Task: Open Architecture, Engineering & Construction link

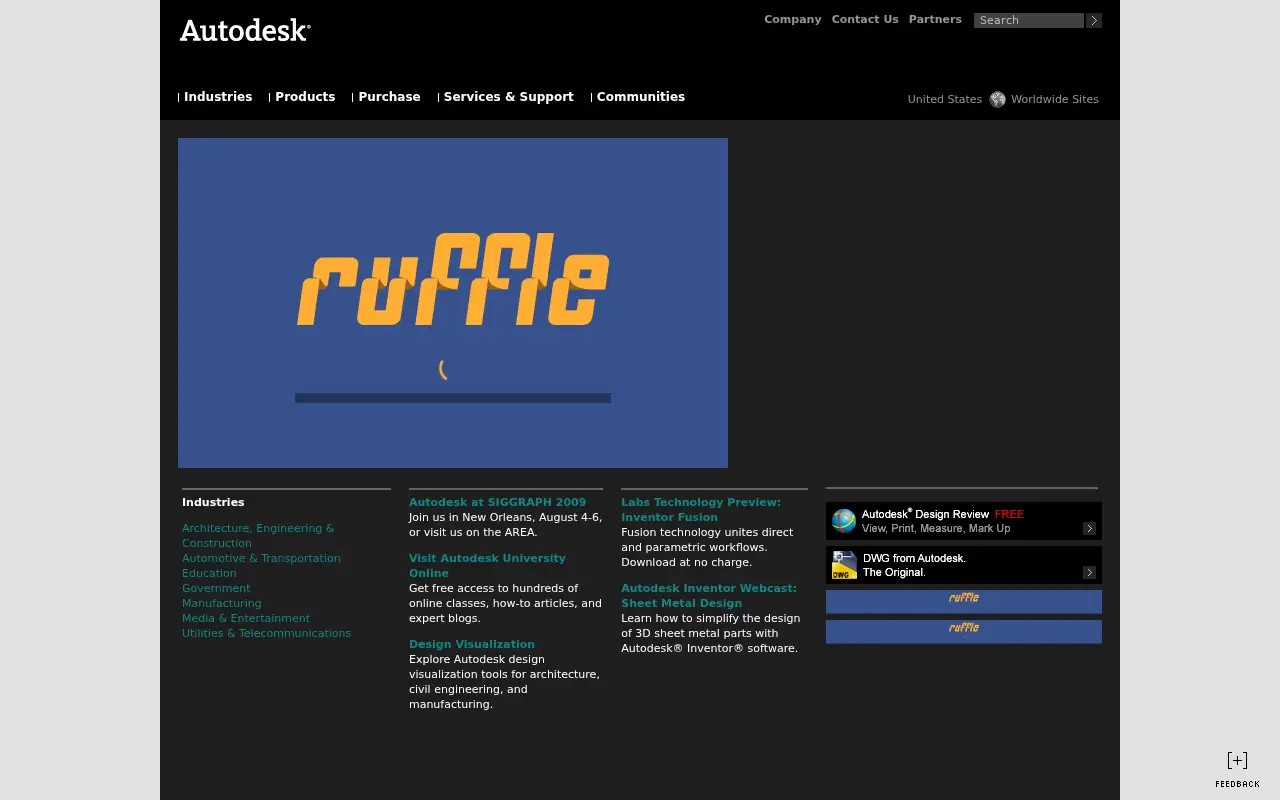Action: click(x=258, y=536)
